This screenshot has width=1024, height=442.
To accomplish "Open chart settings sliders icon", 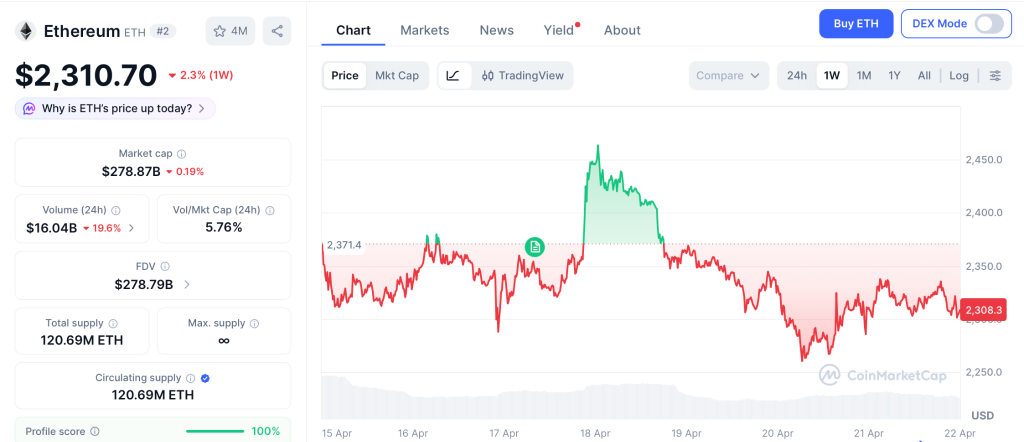I will (x=994, y=76).
